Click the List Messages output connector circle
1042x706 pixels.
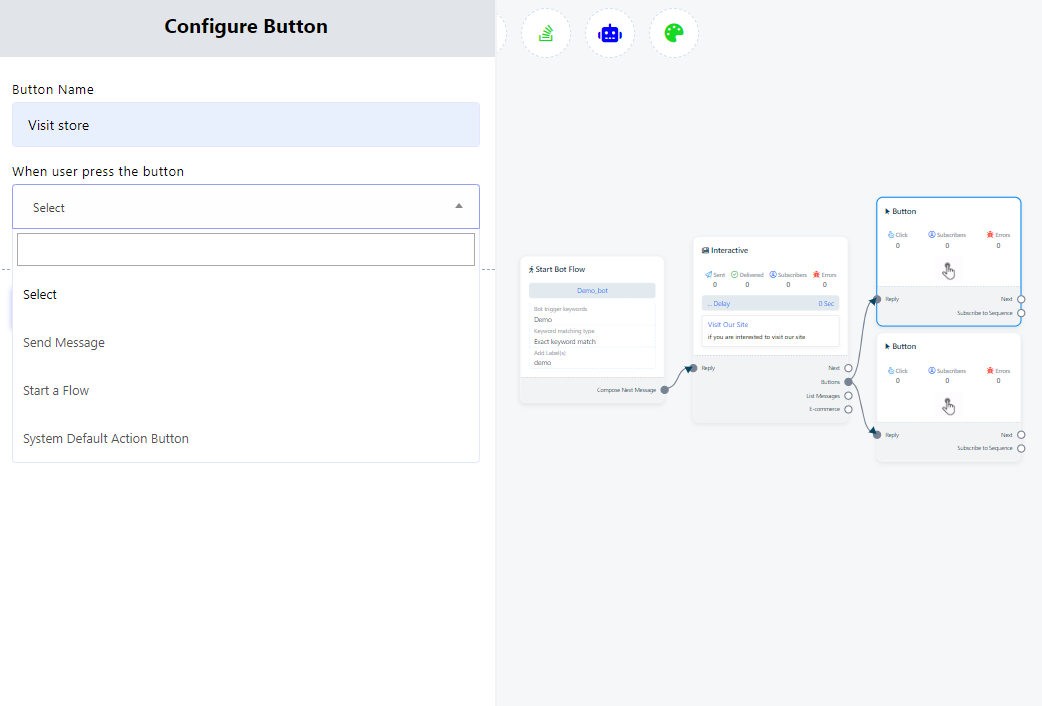coord(848,396)
